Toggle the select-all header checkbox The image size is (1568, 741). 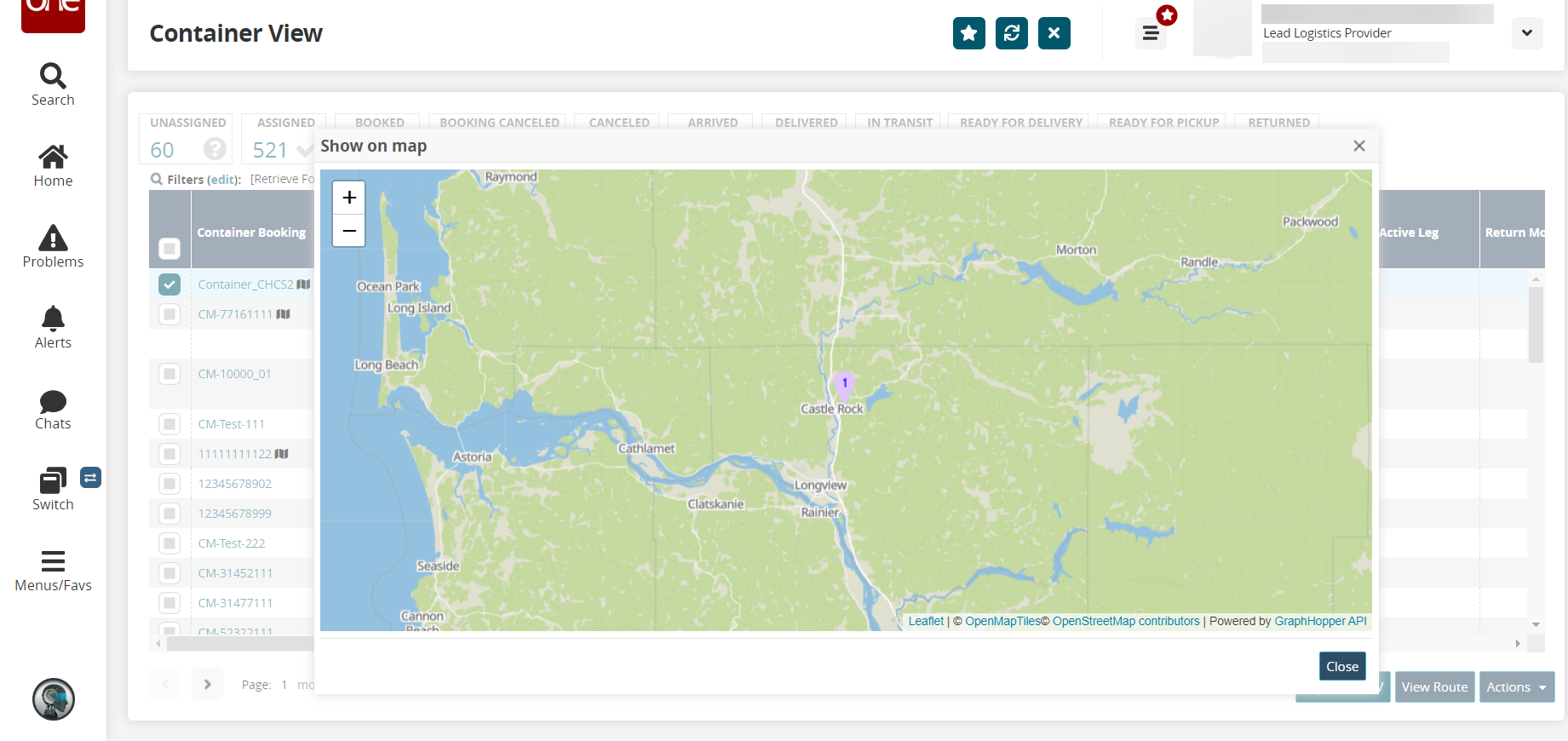point(169,249)
